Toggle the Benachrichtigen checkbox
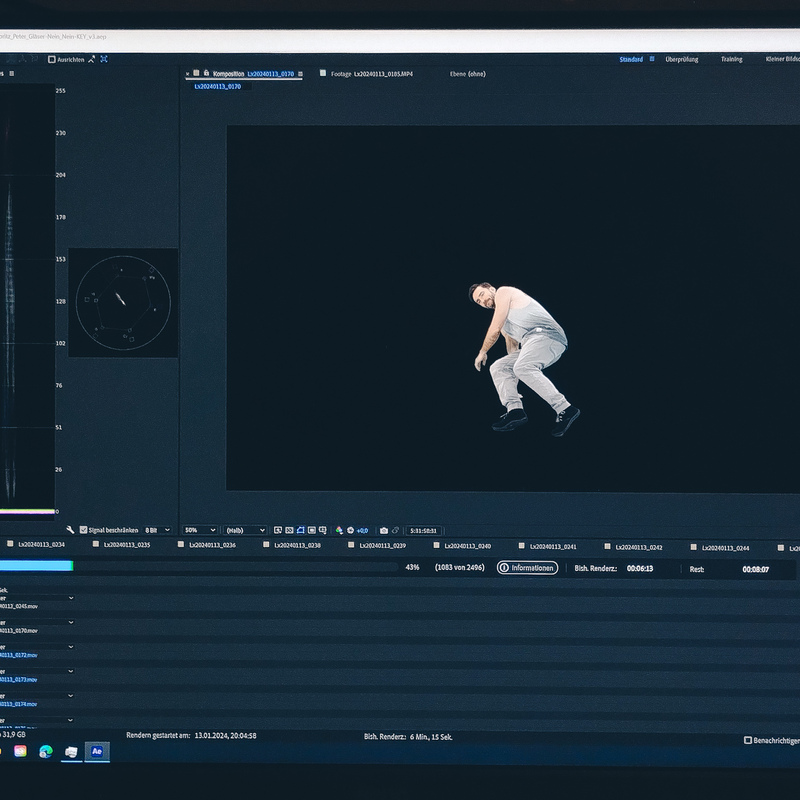The image size is (800, 800). pyautogui.click(x=748, y=740)
